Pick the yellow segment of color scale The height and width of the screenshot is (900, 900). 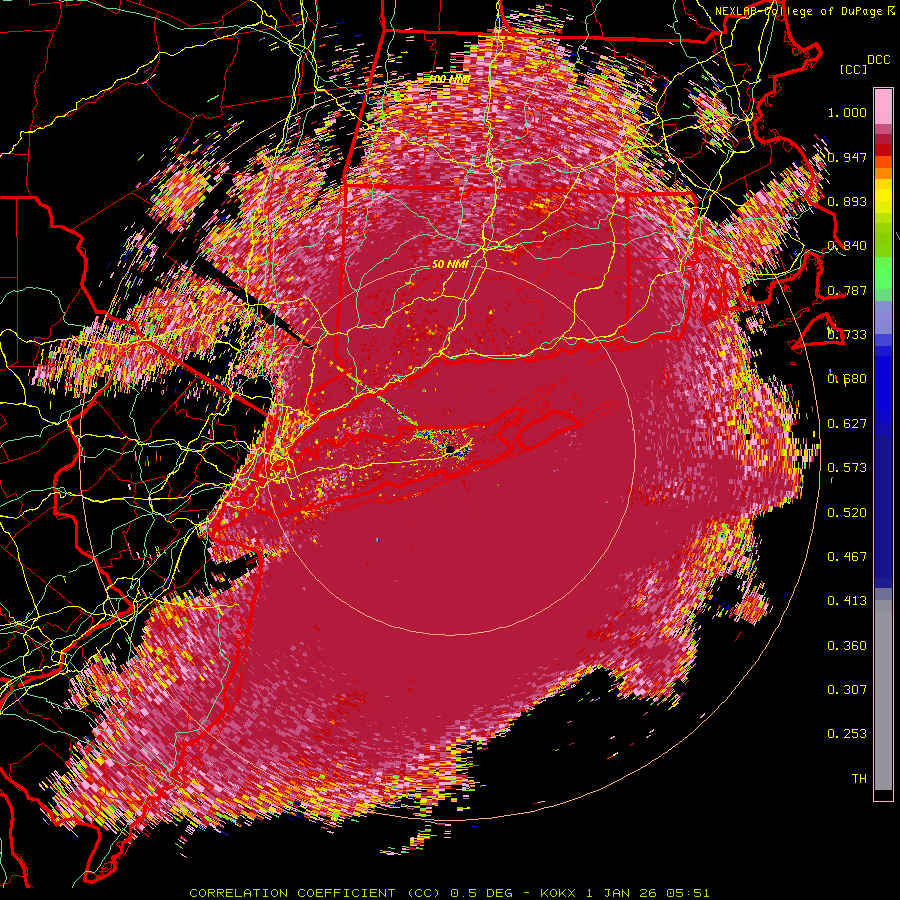[883, 196]
